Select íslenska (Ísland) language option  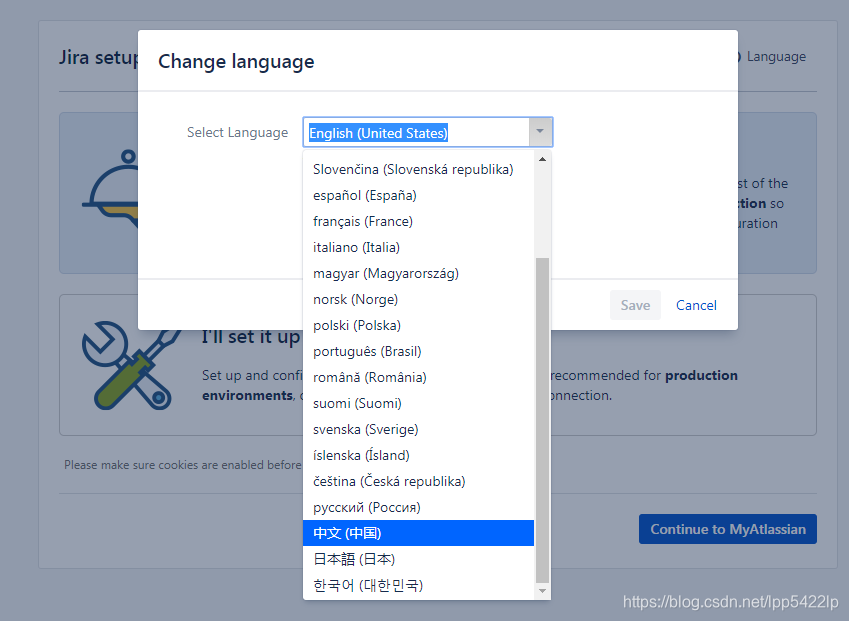point(419,455)
